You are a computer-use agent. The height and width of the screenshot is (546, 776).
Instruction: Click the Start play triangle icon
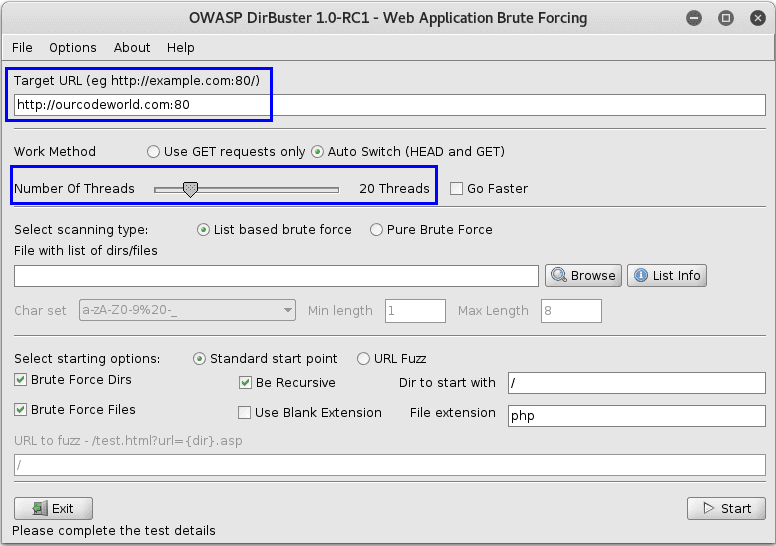(707, 508)
